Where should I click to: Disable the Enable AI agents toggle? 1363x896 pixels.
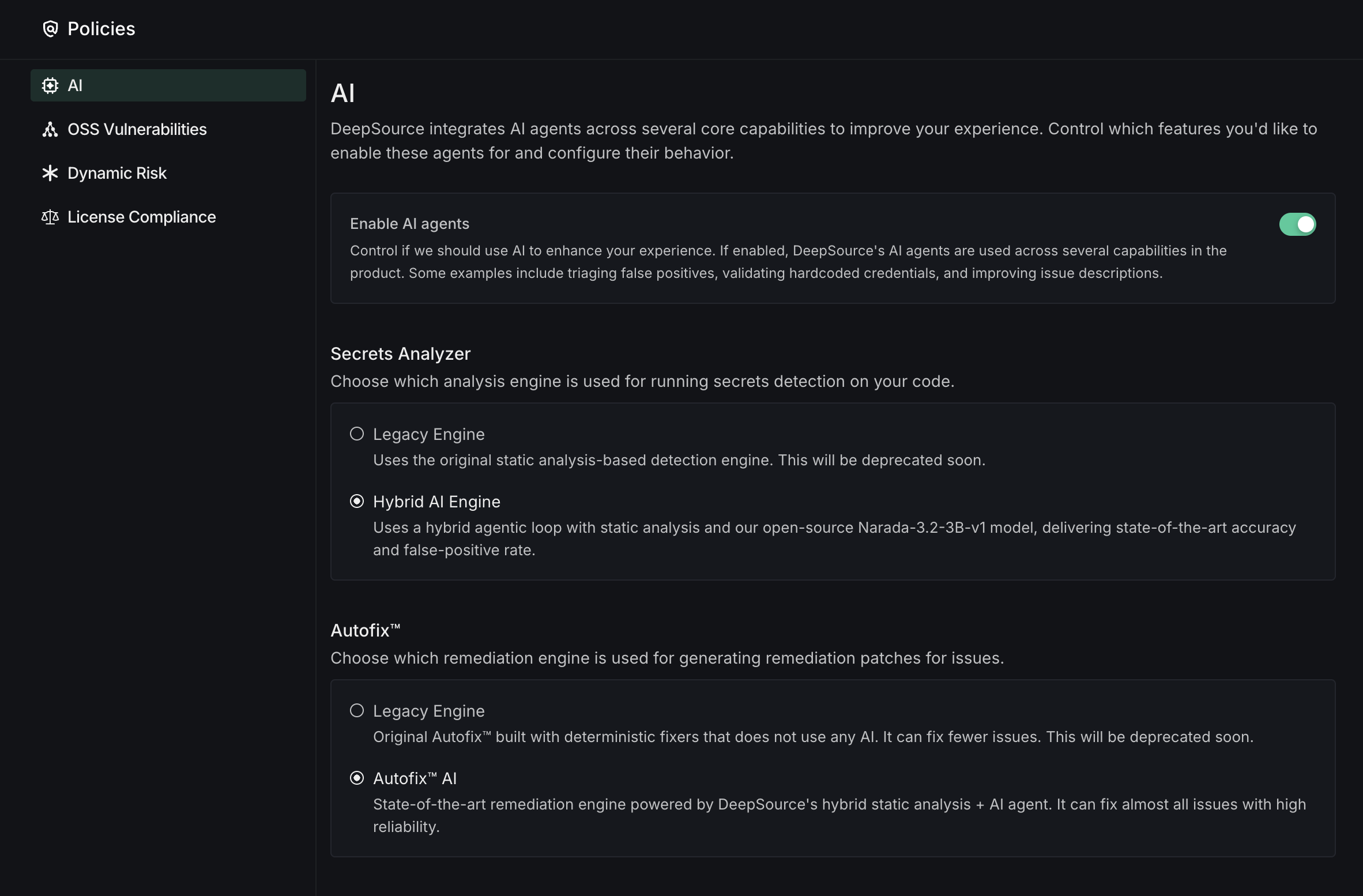click(1297, 224)
